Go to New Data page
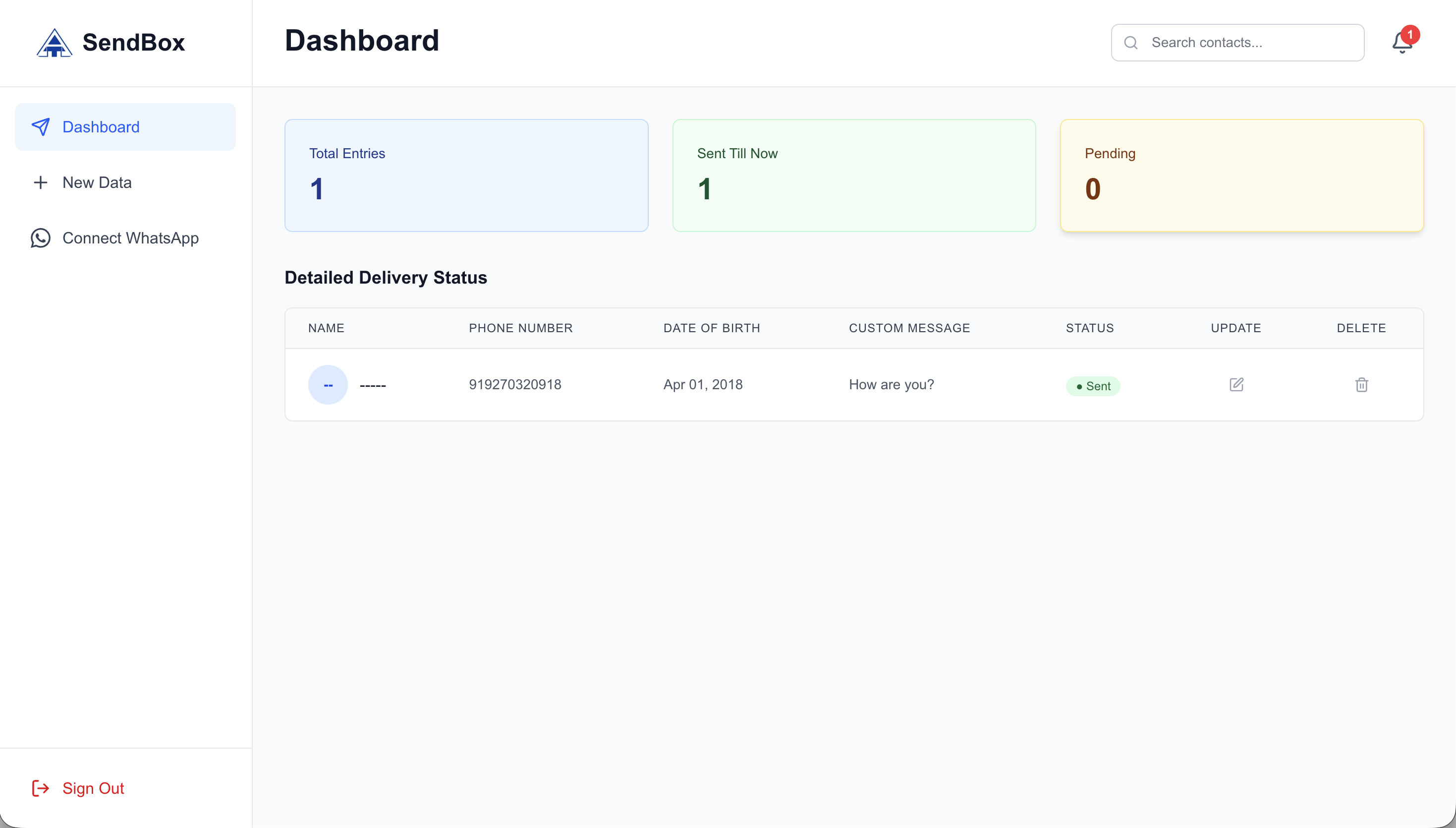The image size is (1456, 828). 97,182
